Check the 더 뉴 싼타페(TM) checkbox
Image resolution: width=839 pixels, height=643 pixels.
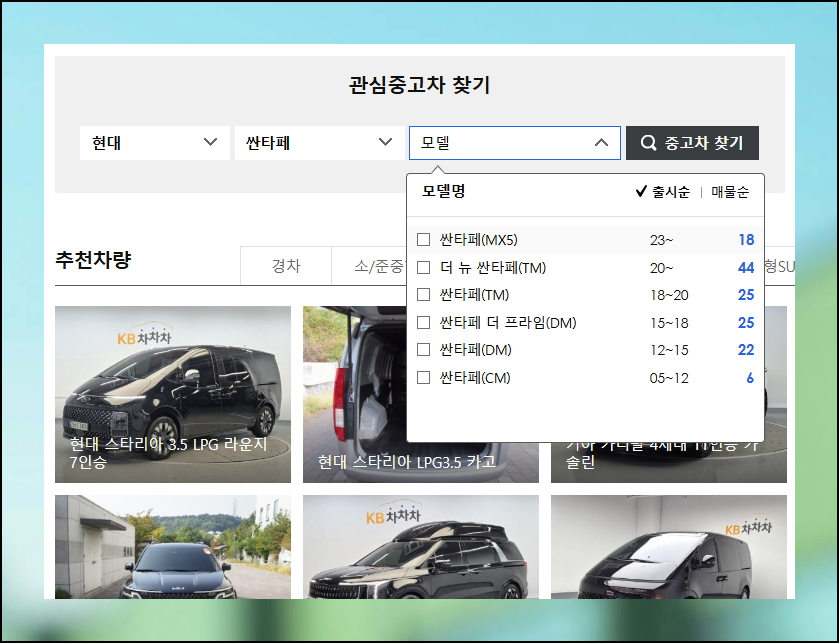[x=423, y=267]
